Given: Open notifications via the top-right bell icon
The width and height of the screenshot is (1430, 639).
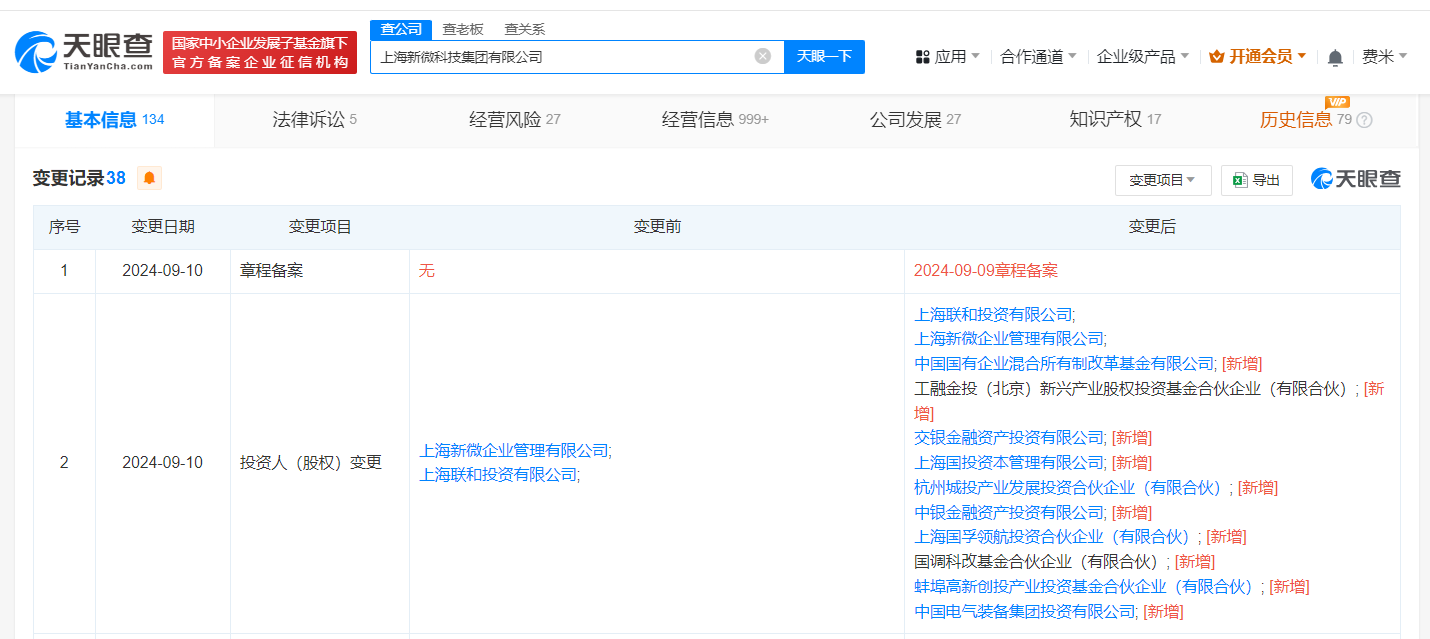Looking at the screenshot, I should point(1335,57).
